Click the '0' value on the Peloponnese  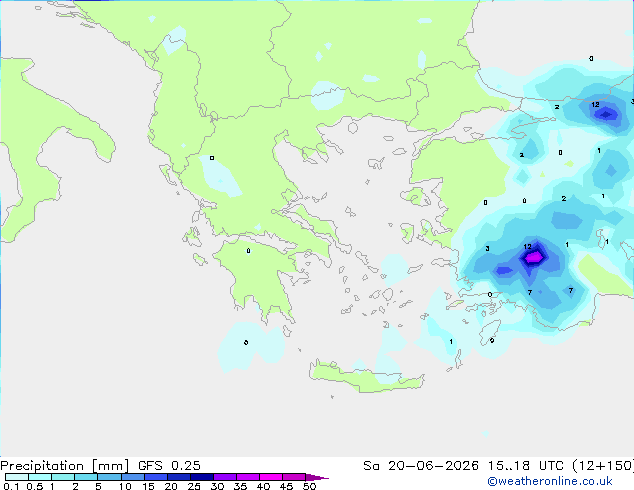coord(248,251)
